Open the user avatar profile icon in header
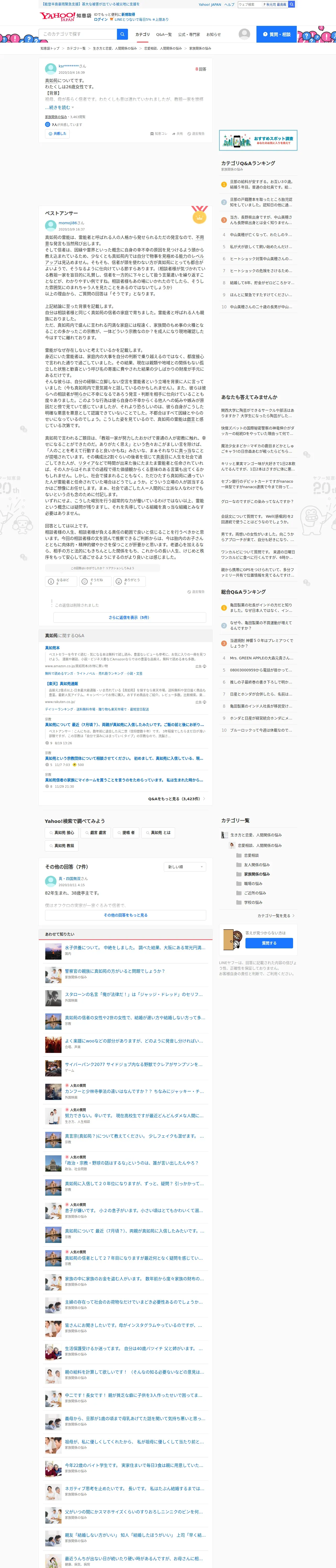The height and width of the screenshot is (1568, 336). (244, 34)
